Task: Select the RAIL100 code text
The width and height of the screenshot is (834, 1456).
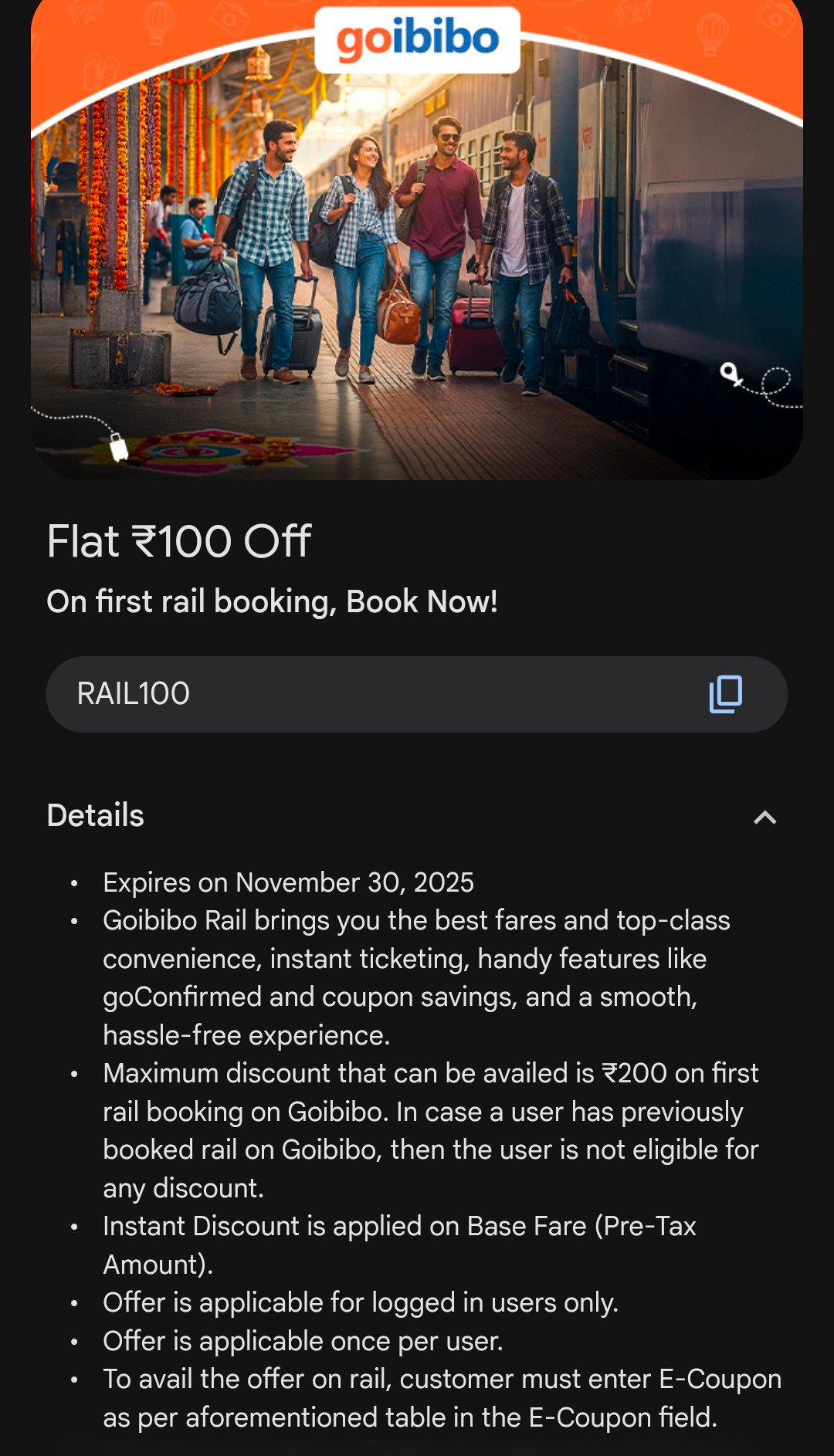Action: pos(134,694)
